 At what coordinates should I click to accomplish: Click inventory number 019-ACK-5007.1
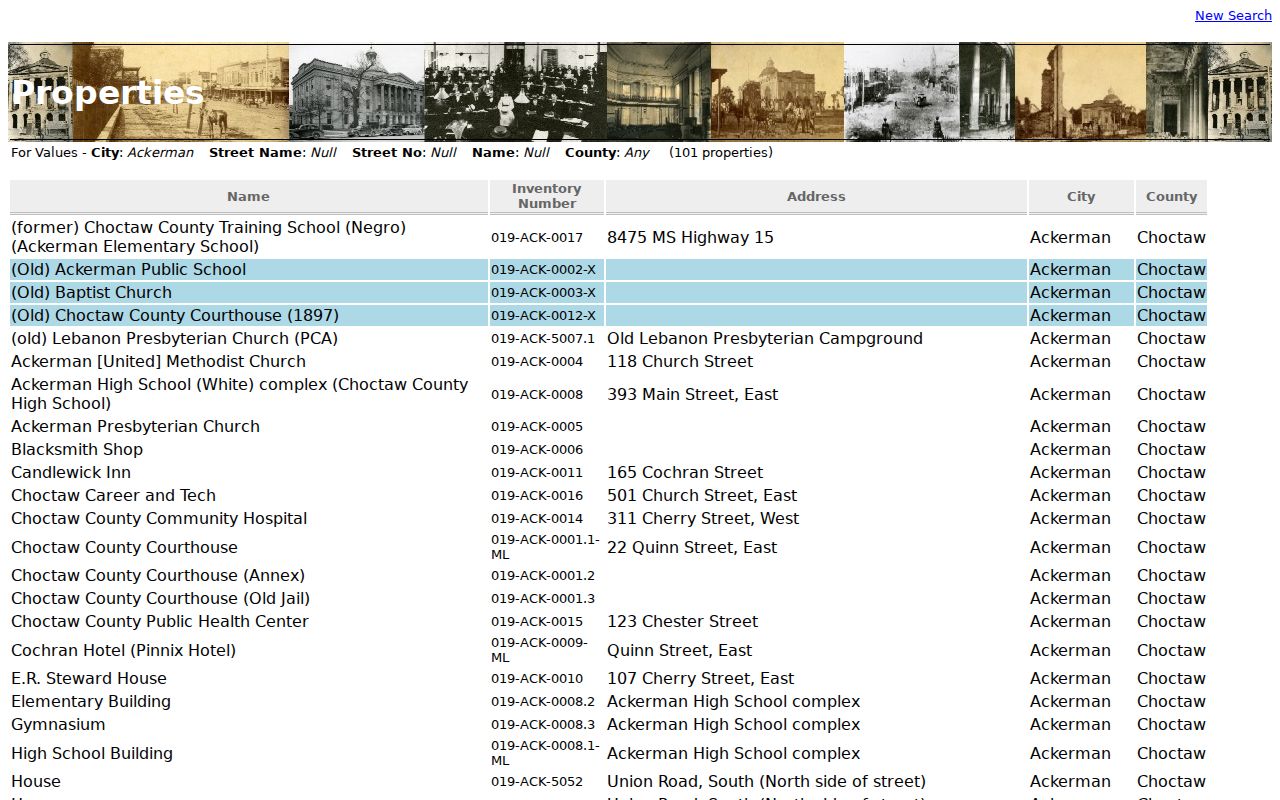(543, 339)
